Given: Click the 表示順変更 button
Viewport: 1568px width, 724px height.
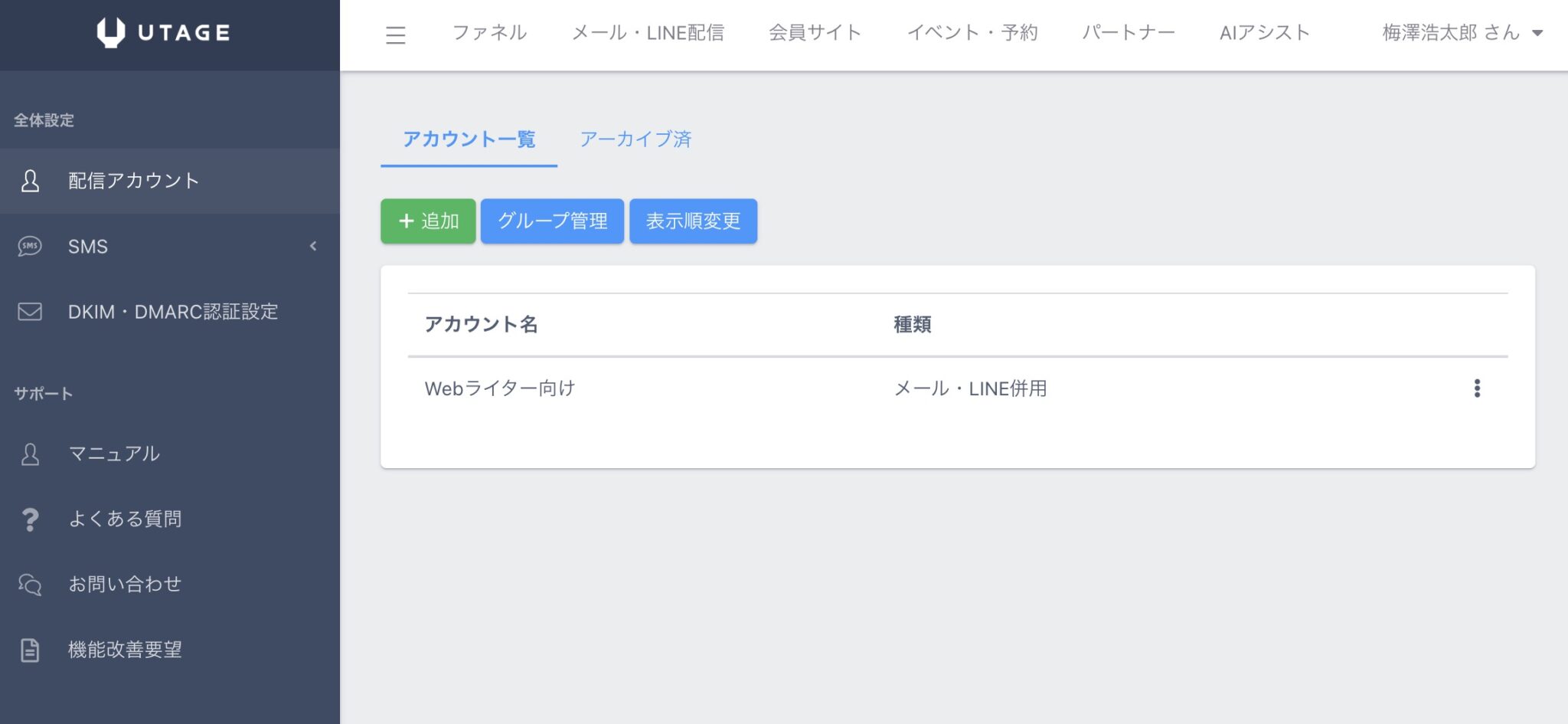Looking at the screenshot, I should click(693, 221).
